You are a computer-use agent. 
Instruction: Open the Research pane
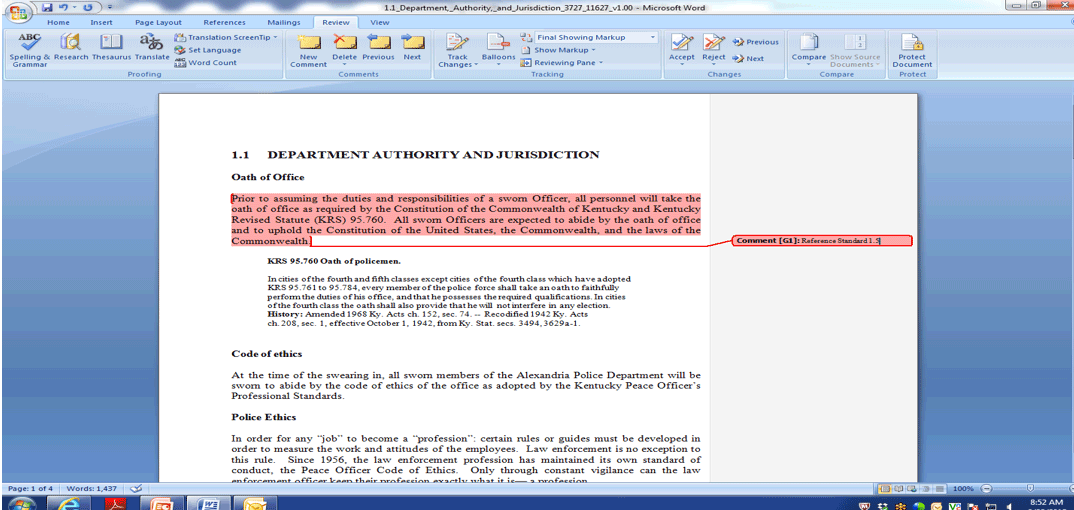tap(71, 46)
